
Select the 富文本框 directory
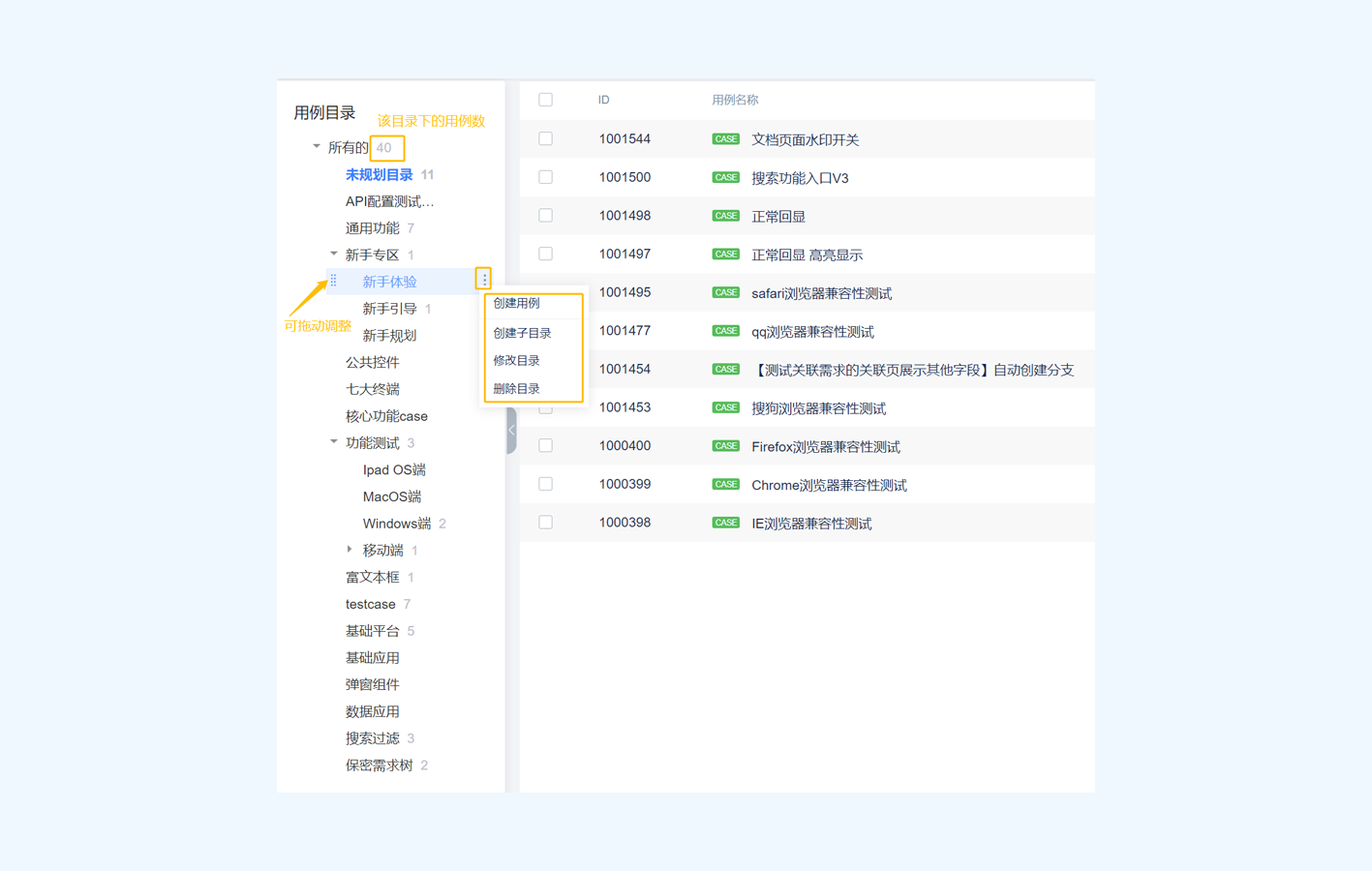coord(372,577)
